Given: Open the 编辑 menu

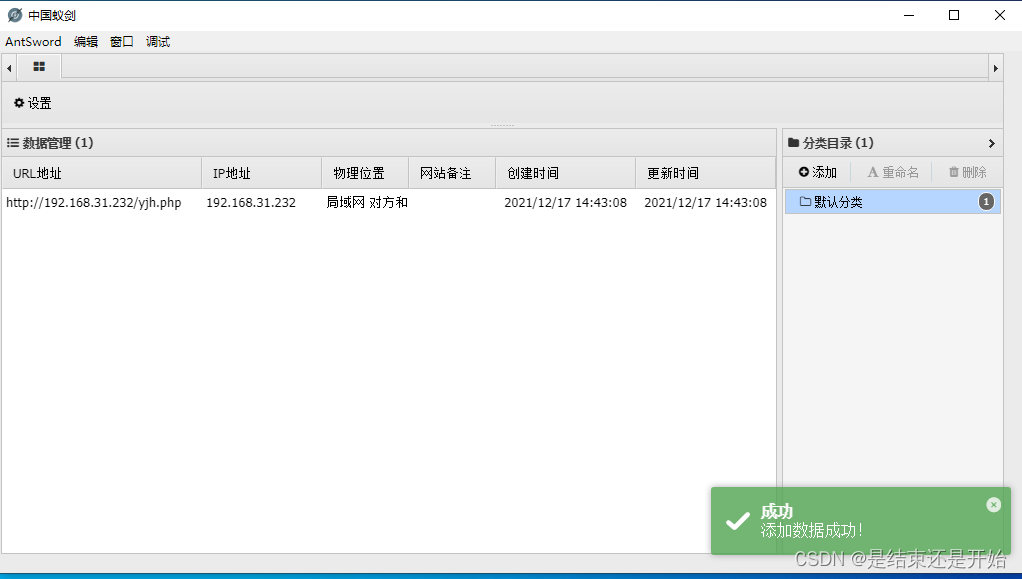Looking at the screenshot, I should coord(86,42).
